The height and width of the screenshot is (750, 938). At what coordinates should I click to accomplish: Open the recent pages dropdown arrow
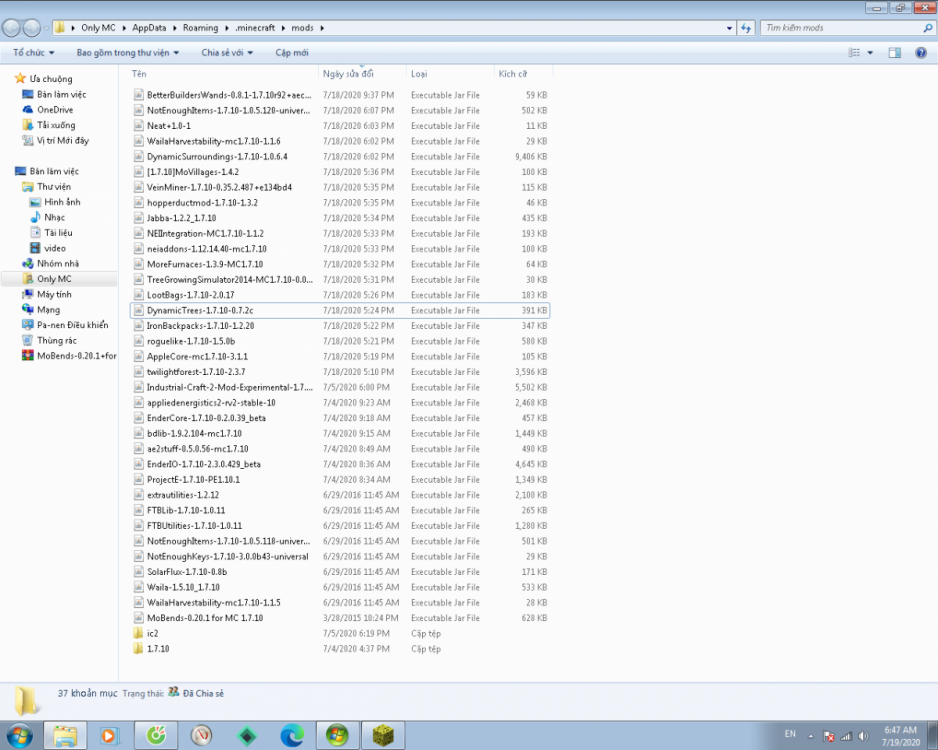46,28
